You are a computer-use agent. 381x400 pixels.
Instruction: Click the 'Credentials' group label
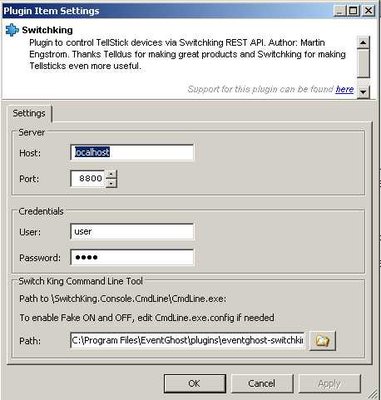coord(41,211)
